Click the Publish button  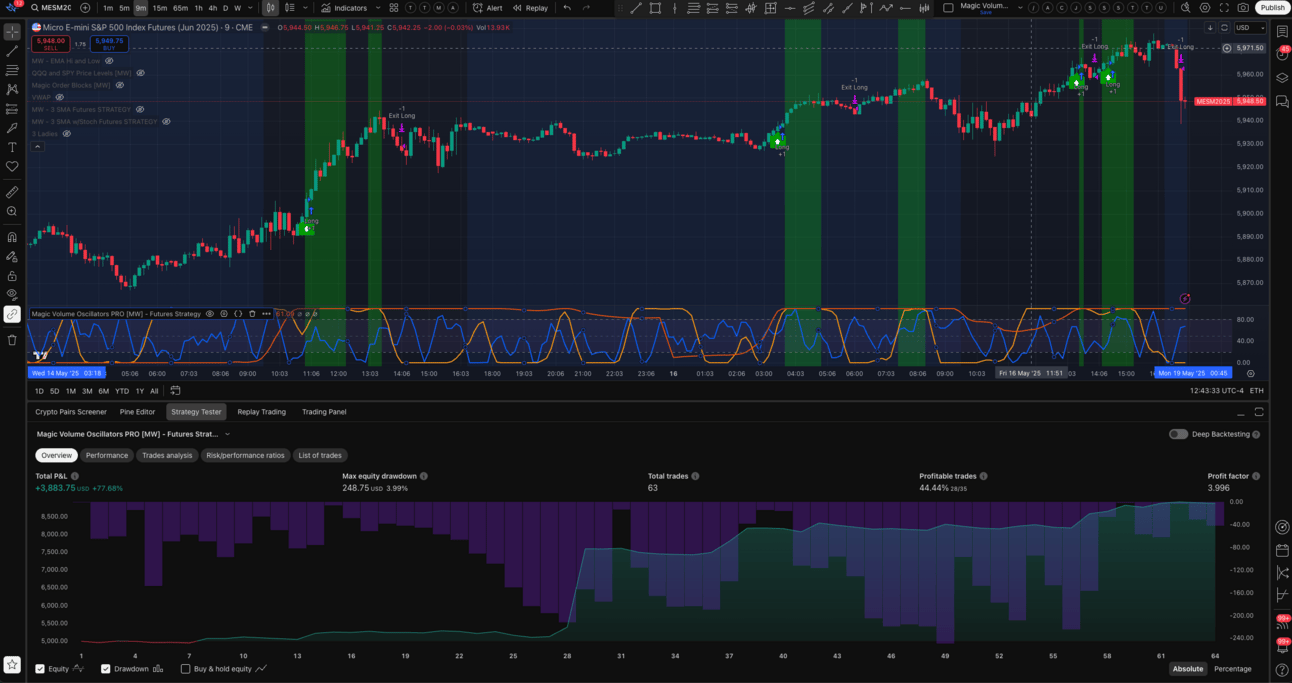(x=1272, y=8)
